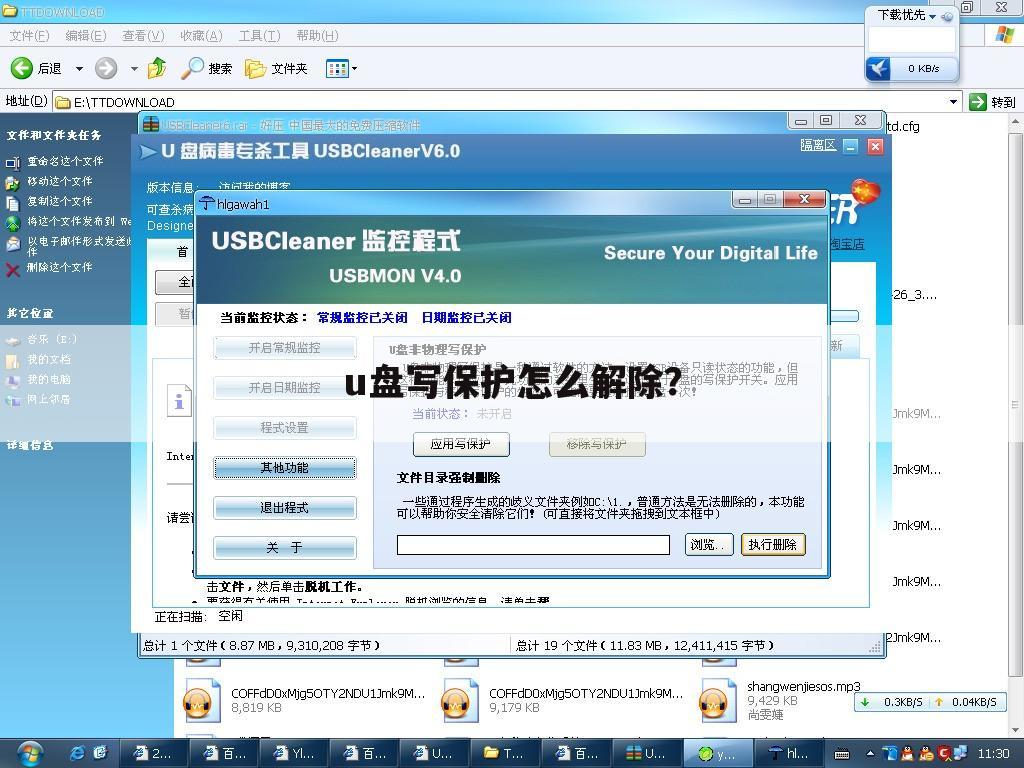Click the 程式设置 button
The width and height of the screenshot is (1024, 768).
(x=285, y=428)
